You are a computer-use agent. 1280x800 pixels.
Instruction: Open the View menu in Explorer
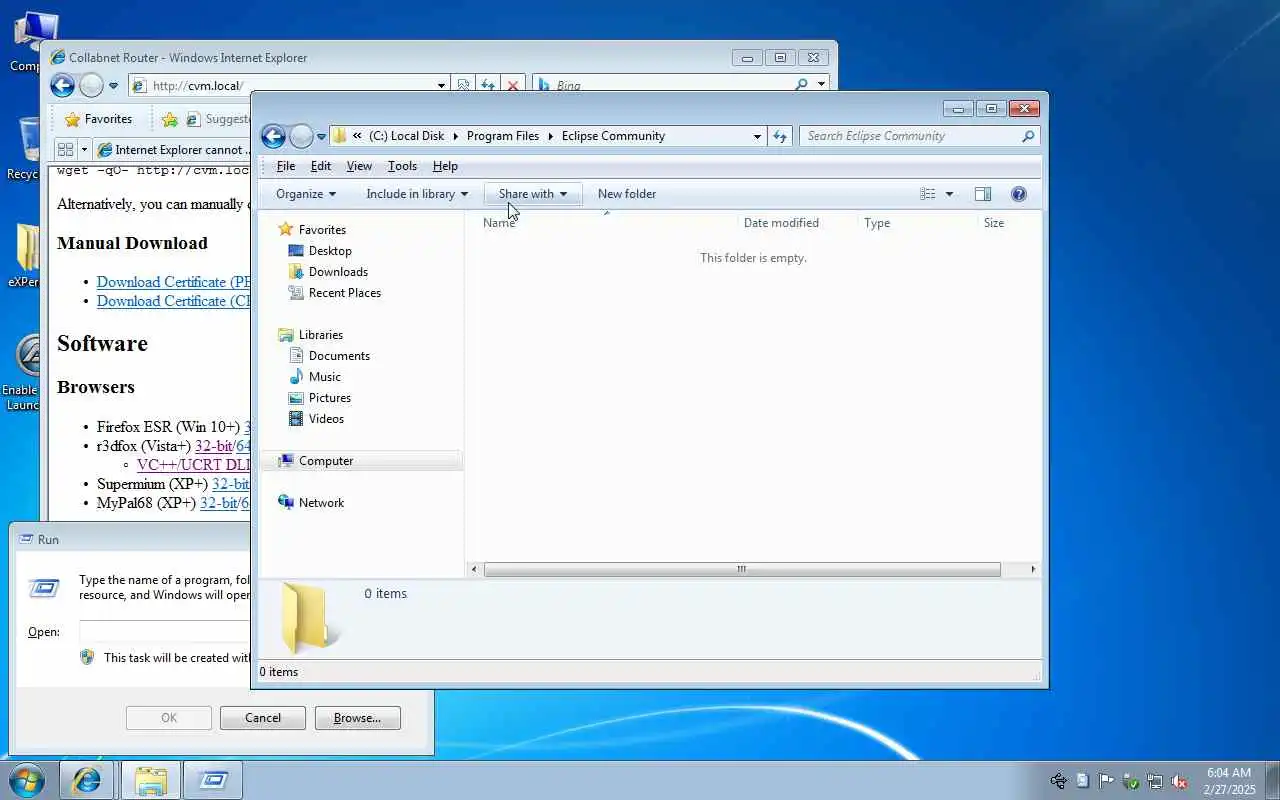359,166
